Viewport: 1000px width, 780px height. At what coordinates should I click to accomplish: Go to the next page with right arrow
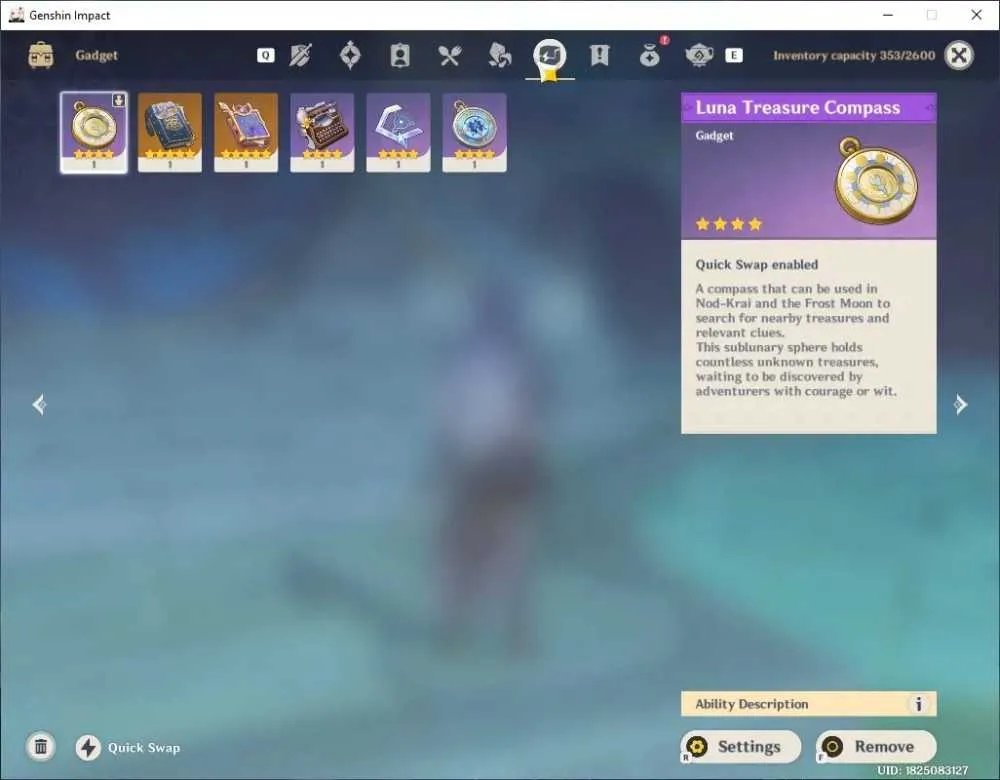[960, 404]
